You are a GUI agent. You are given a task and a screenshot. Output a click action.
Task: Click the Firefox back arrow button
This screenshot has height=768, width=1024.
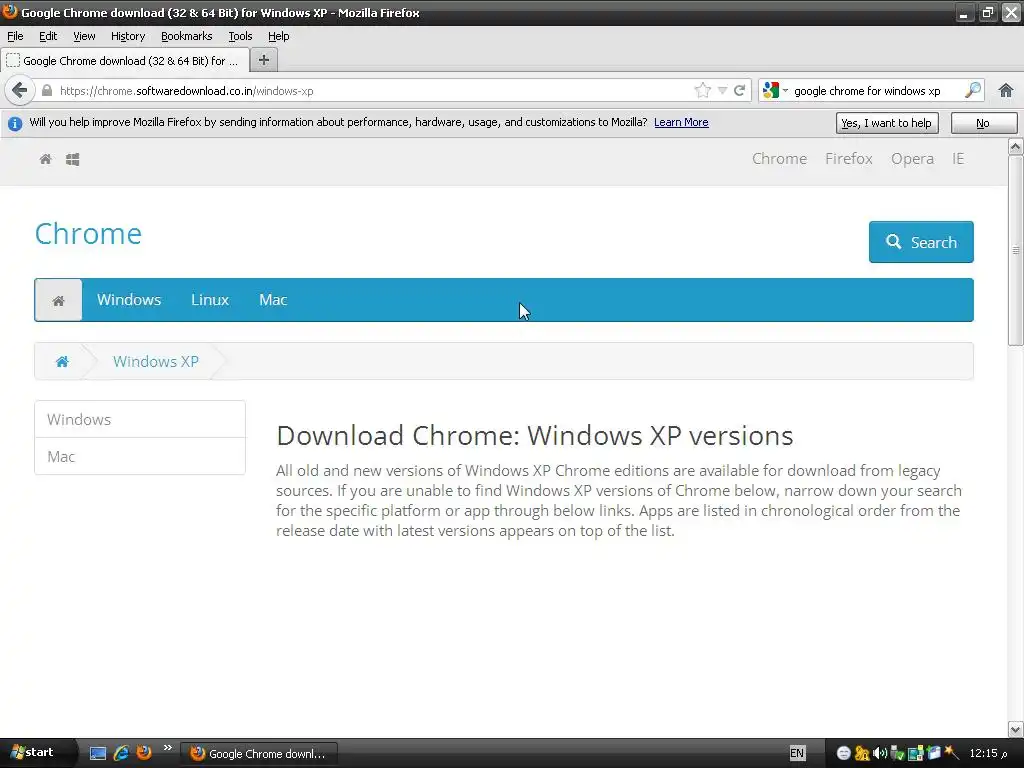tap(20, 90)
